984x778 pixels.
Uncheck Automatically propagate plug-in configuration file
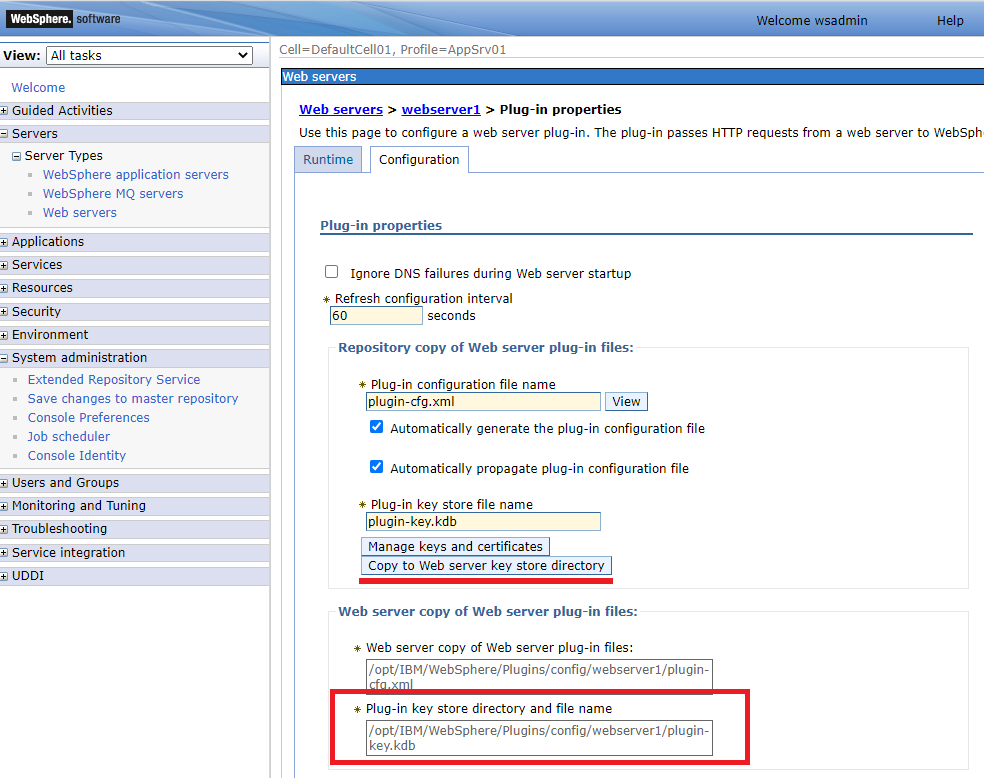pos(377,467)
